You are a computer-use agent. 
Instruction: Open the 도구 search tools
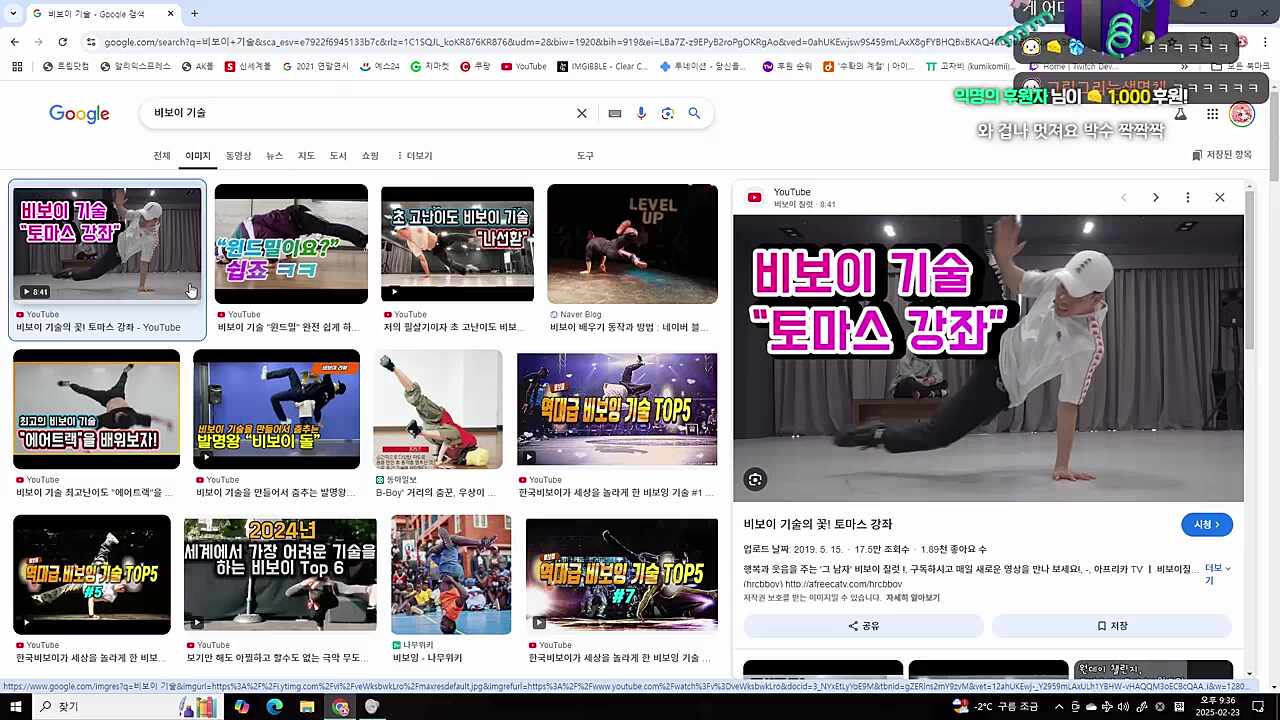tap(585, 156)
